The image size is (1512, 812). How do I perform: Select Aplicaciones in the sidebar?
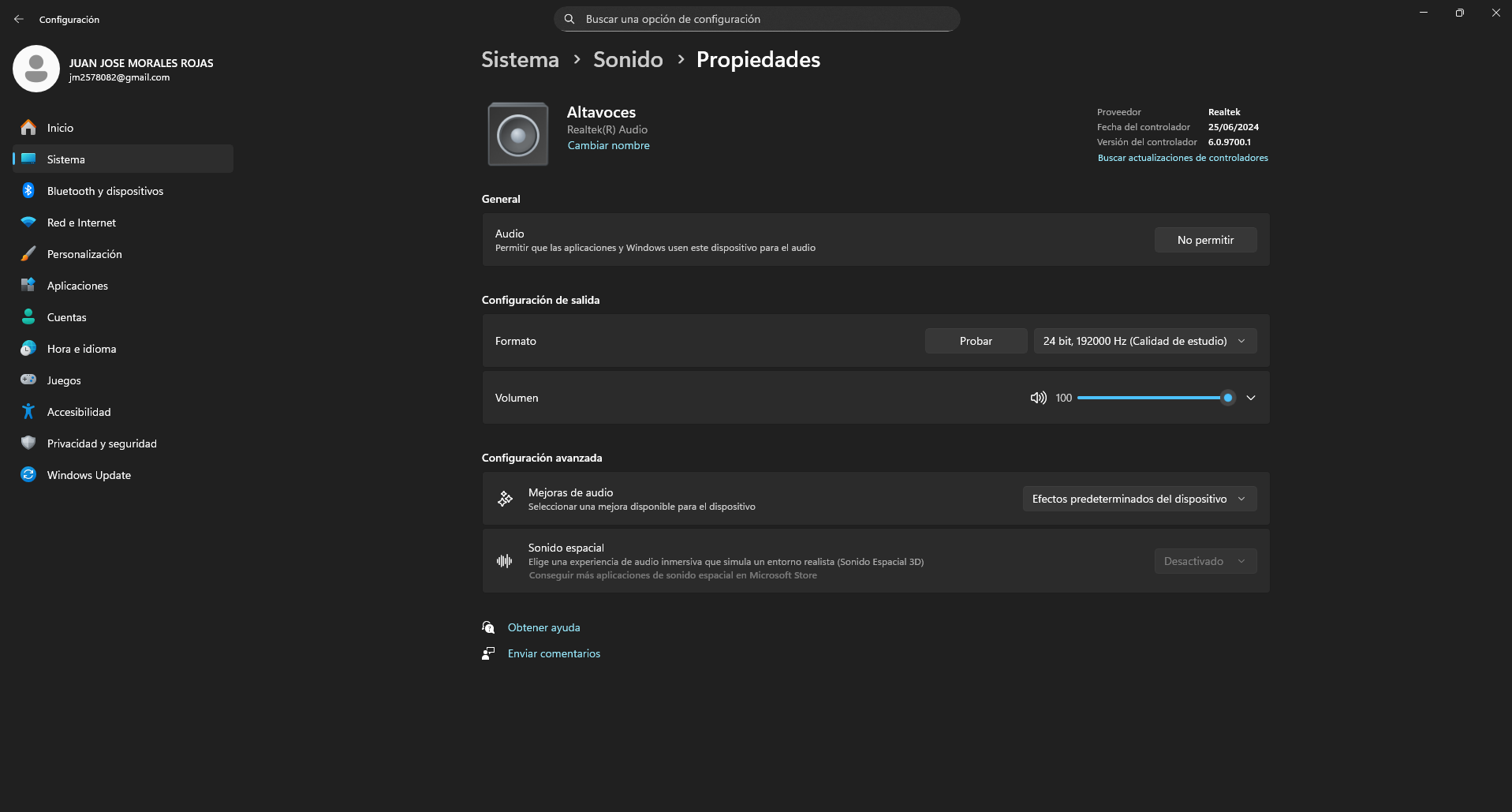123,285
